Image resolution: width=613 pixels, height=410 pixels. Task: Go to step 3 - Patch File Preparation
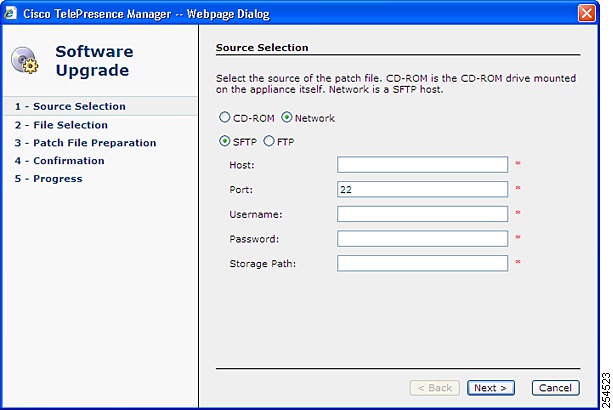coord(85,143)
